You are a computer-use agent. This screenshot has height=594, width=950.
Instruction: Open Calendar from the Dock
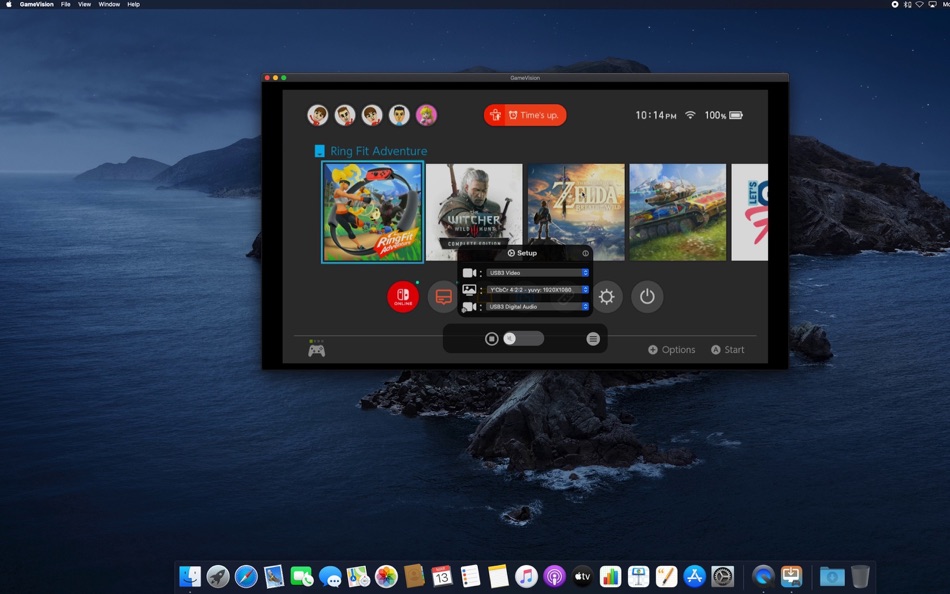coord(442,576)
